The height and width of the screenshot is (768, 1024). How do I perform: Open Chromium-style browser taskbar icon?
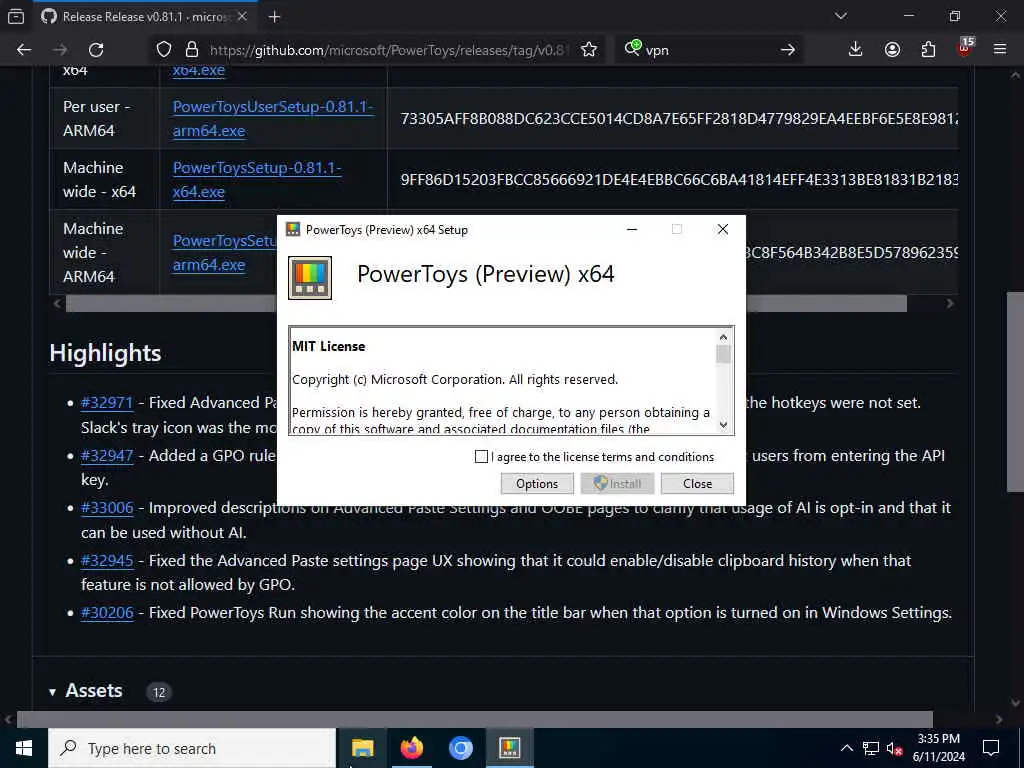pyautogui.click(x=460, y=748)
